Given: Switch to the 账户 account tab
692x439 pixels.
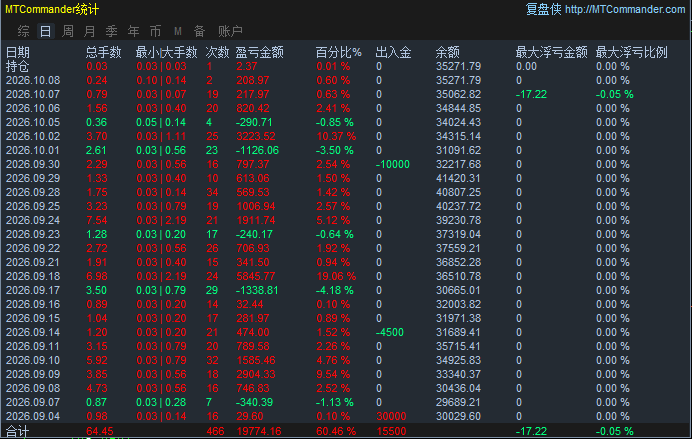Looking at the screenshot, I should 230,31.
